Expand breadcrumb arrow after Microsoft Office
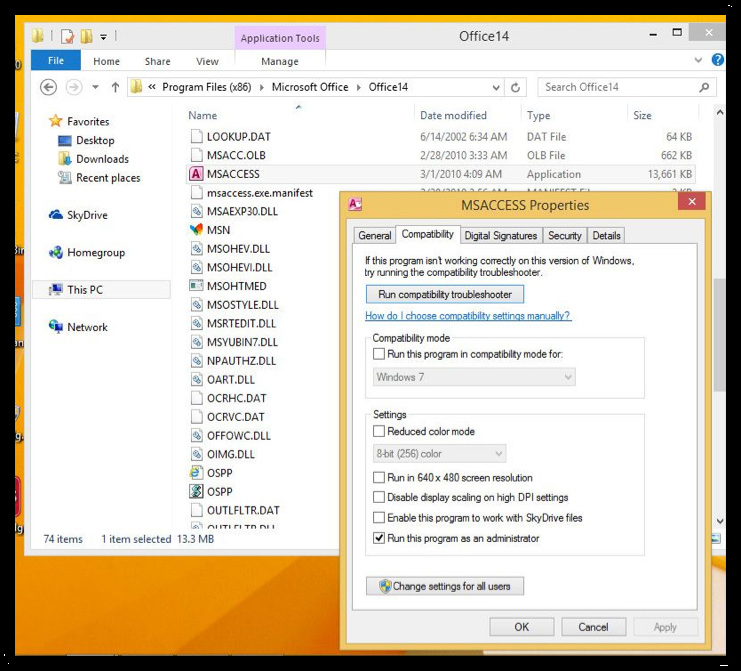The image size is (741, 671). 359,87
